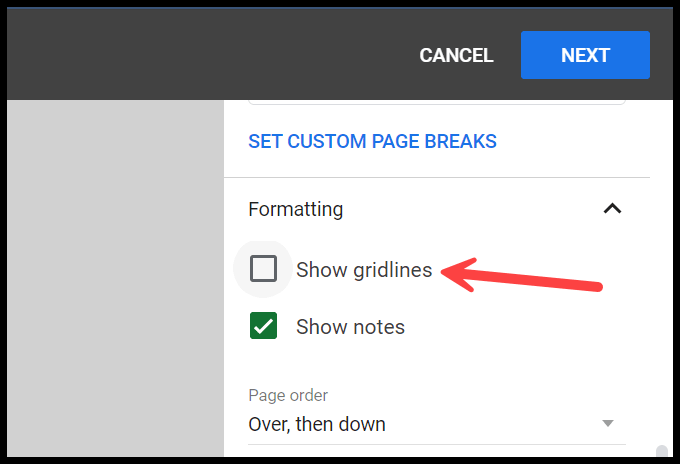Uncheck the Show notes checkbox
Viewport: 680px width, 464px height.
click(263, 326)
